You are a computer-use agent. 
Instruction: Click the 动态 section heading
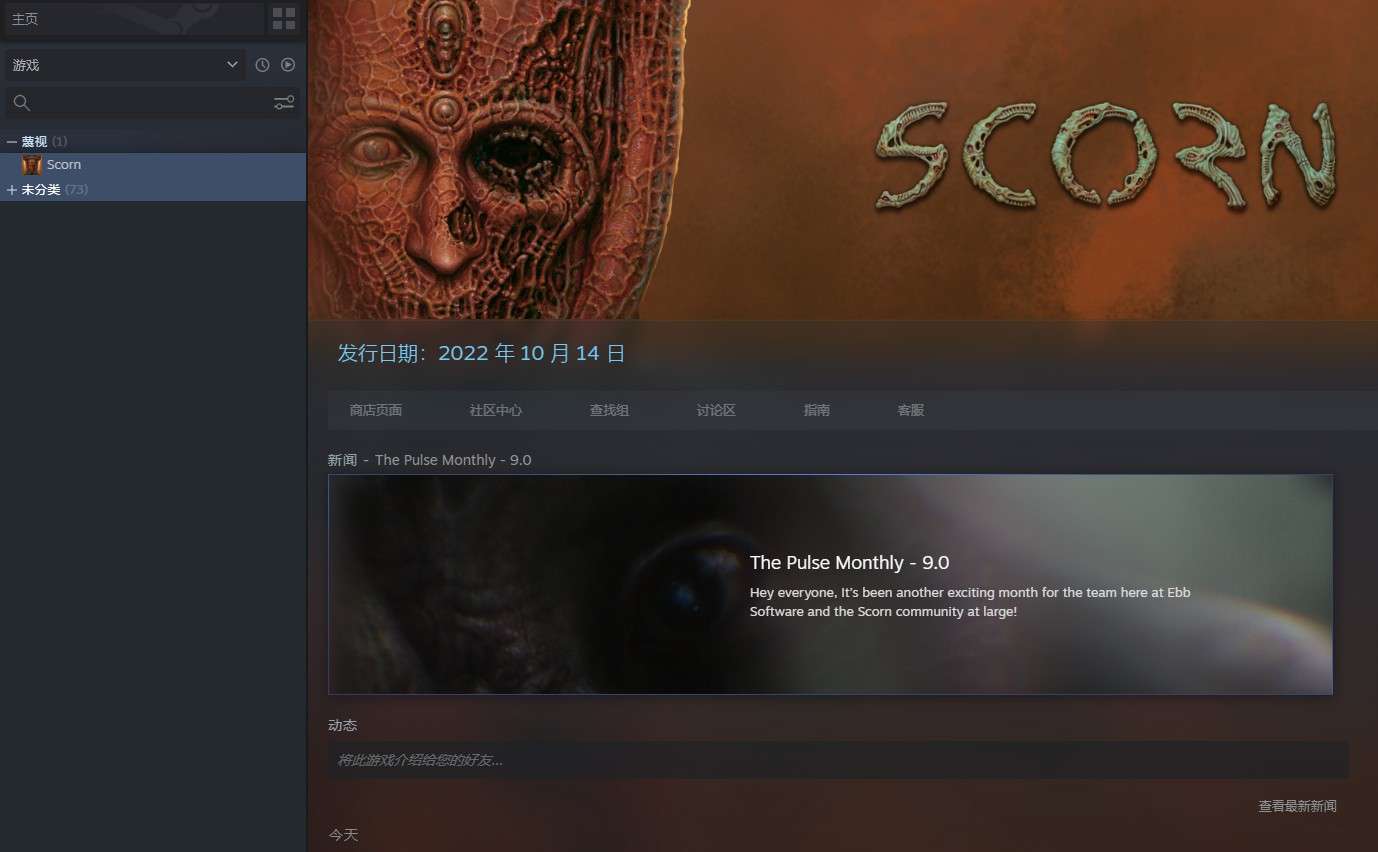point(342,725)
